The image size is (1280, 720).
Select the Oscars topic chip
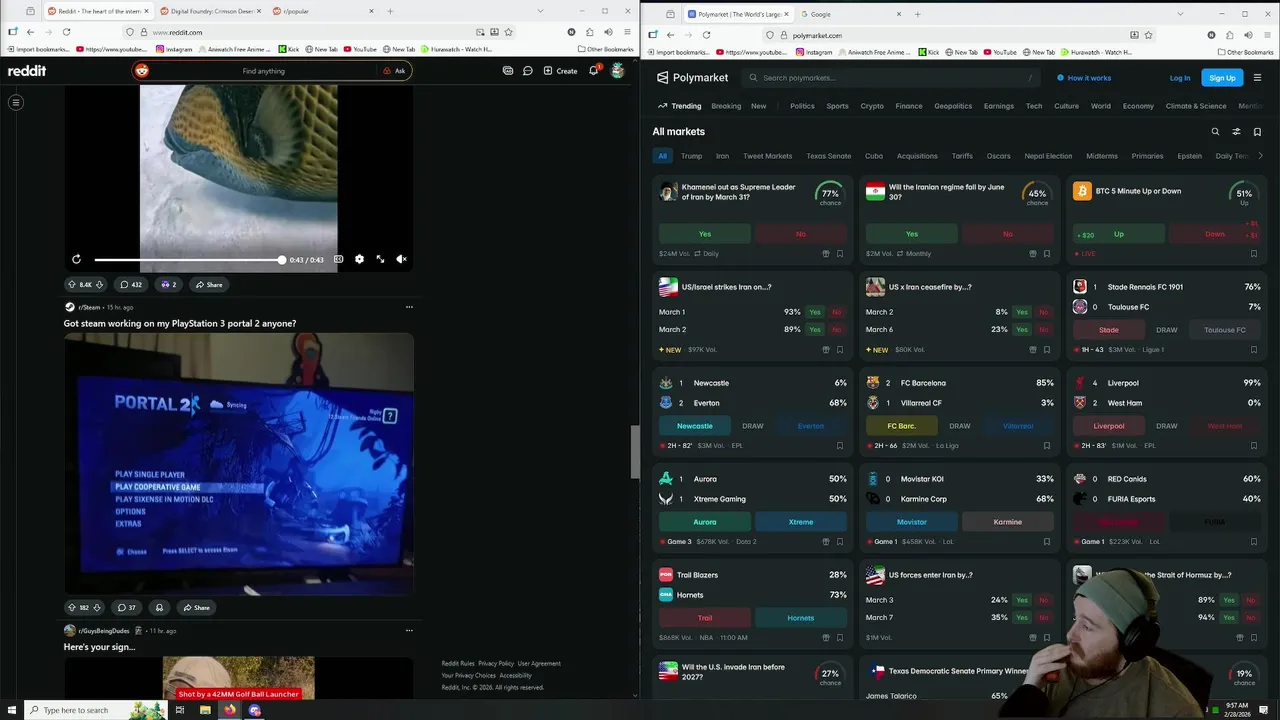tap(998, 156)
